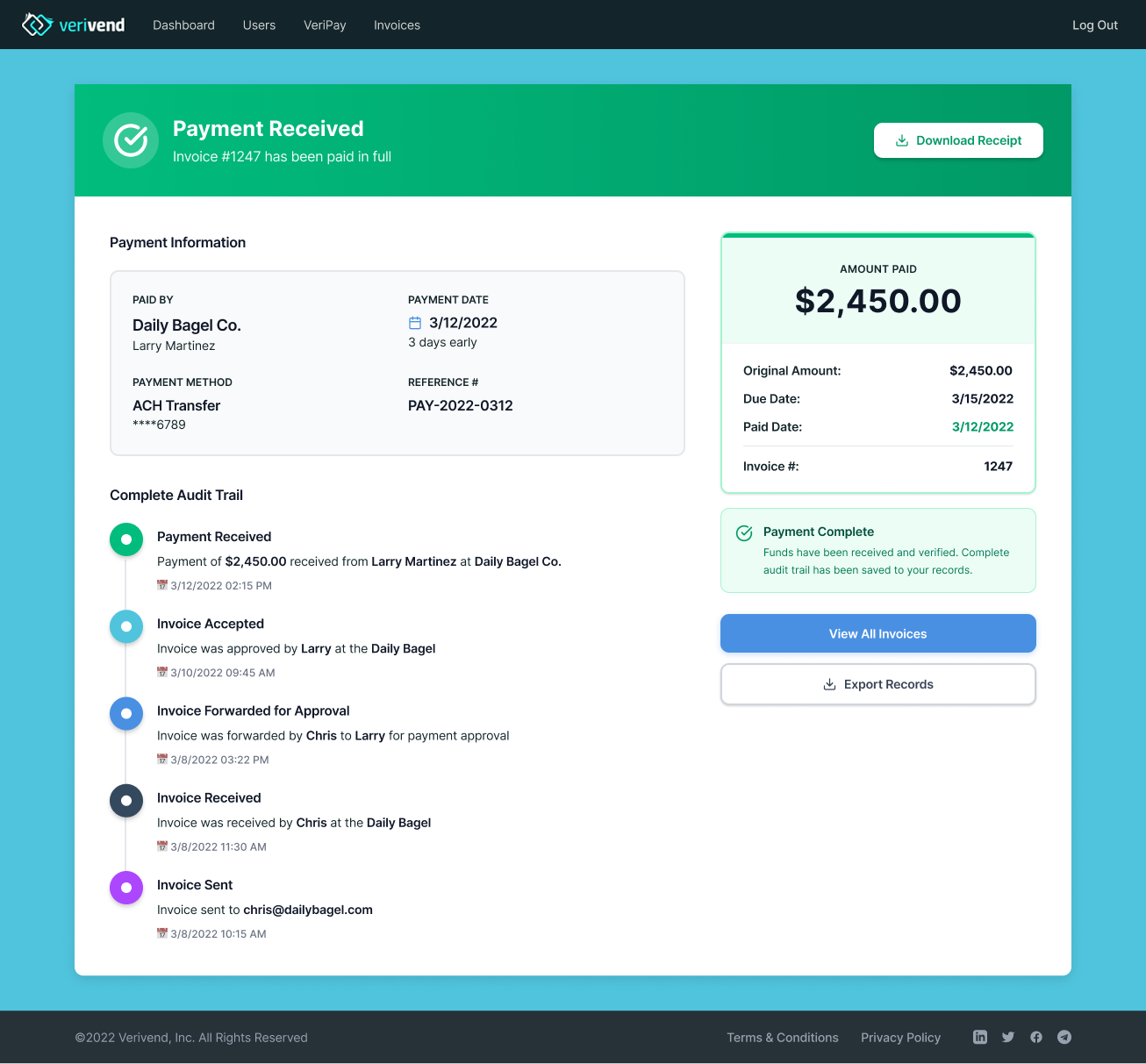Click the purple Invoice Sent timeline dot

point(126,888)
